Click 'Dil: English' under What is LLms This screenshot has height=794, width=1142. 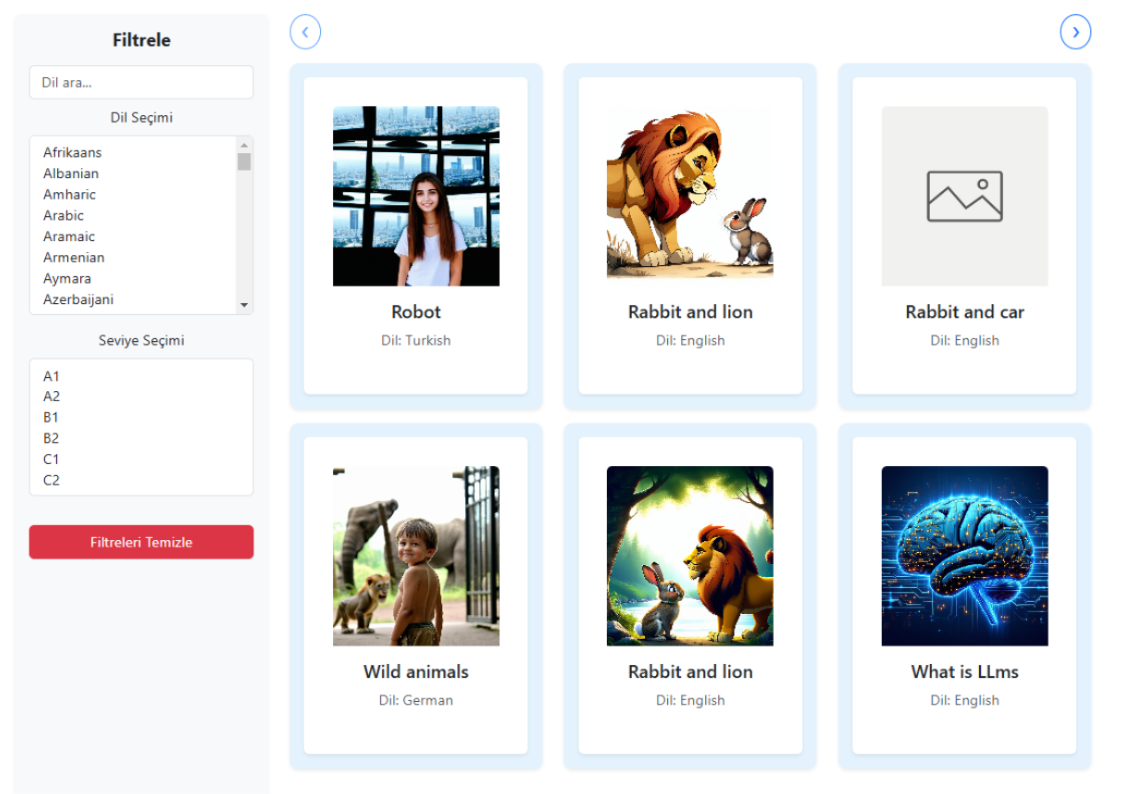pos(964,700)
